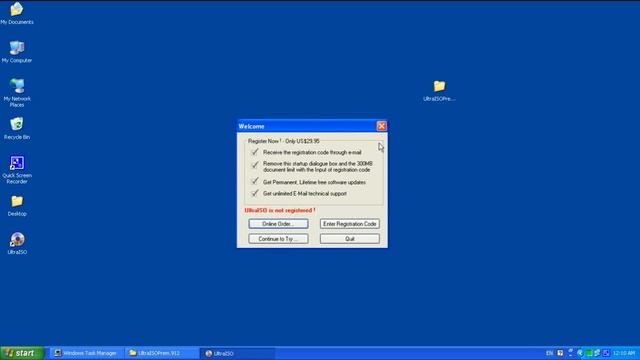Click the Quick Screen Recorder tray icon
Image resolution: width=640 pixels, height=360 pixels.
[x=606, y=353]
